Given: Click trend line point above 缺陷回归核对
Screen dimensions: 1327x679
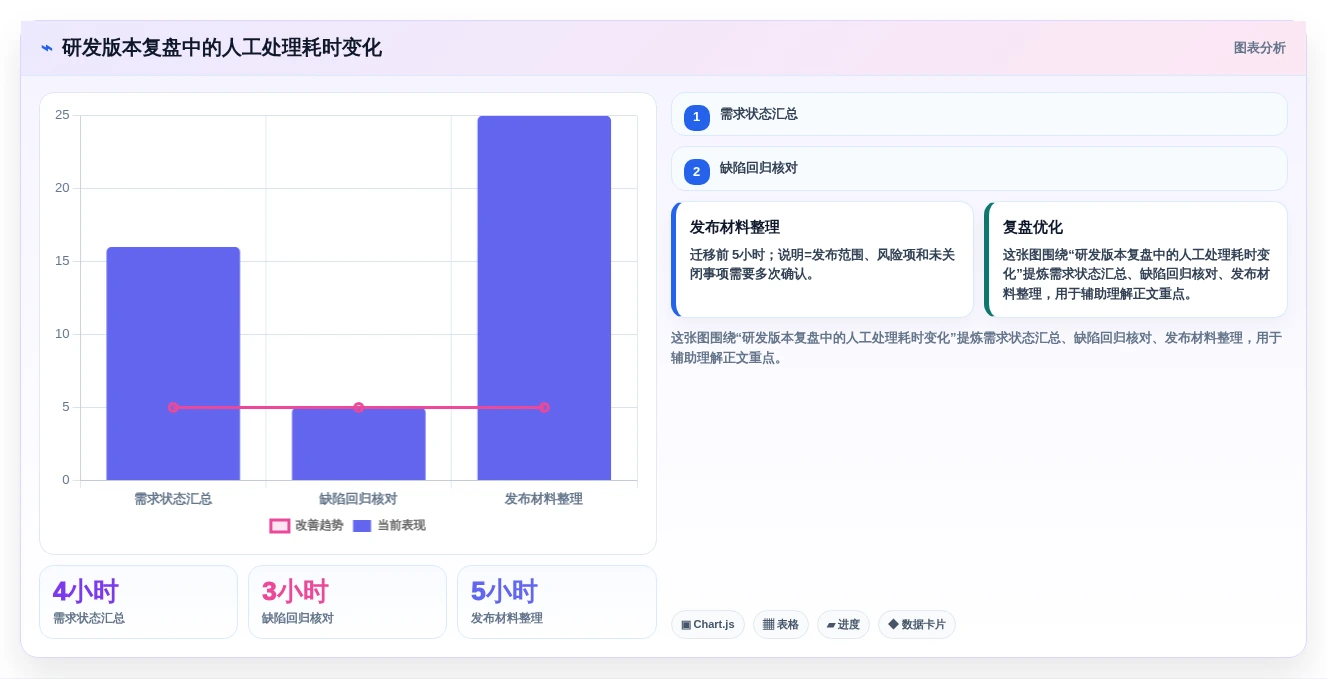Looking at the screenshot, I should [359, 407].
